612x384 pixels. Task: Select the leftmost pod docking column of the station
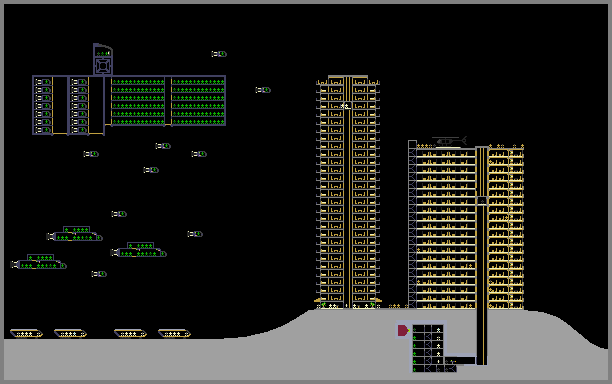(x=43, y=105)
